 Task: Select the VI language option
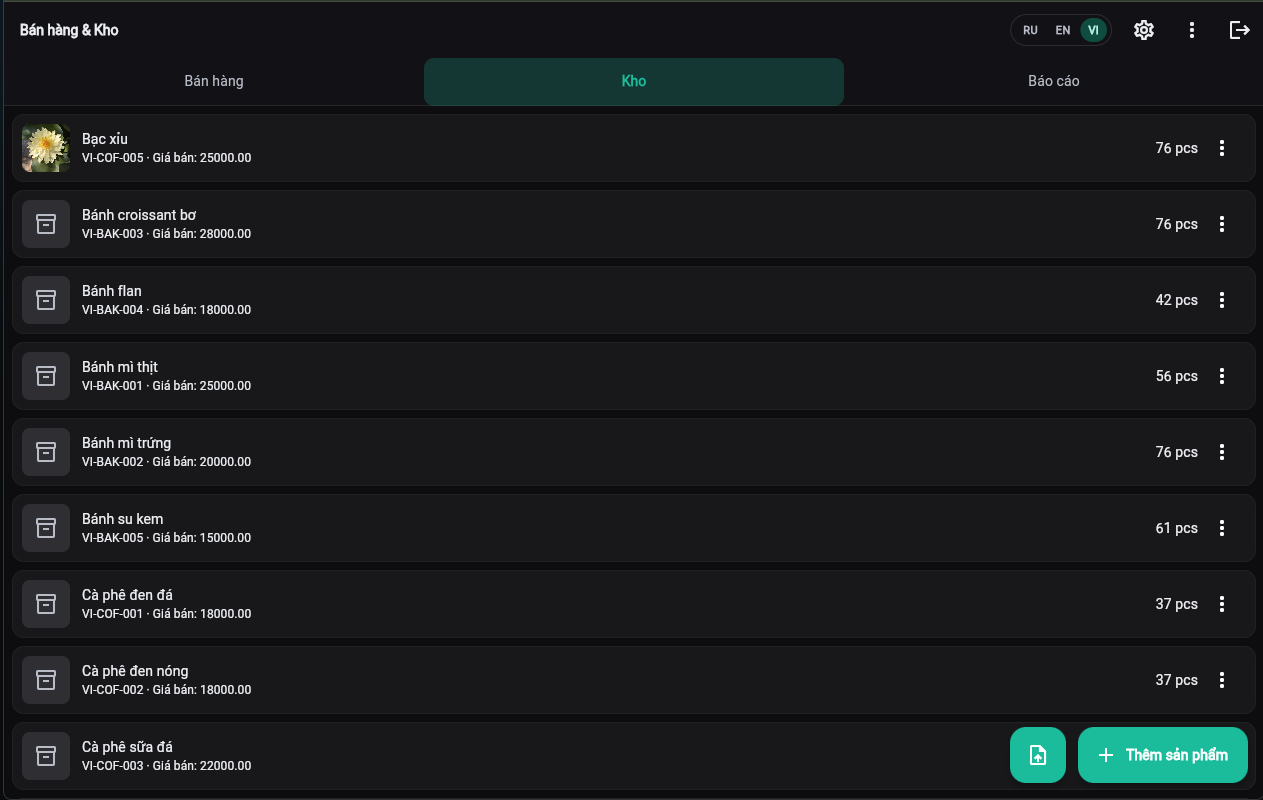(x=1093, y=30)
